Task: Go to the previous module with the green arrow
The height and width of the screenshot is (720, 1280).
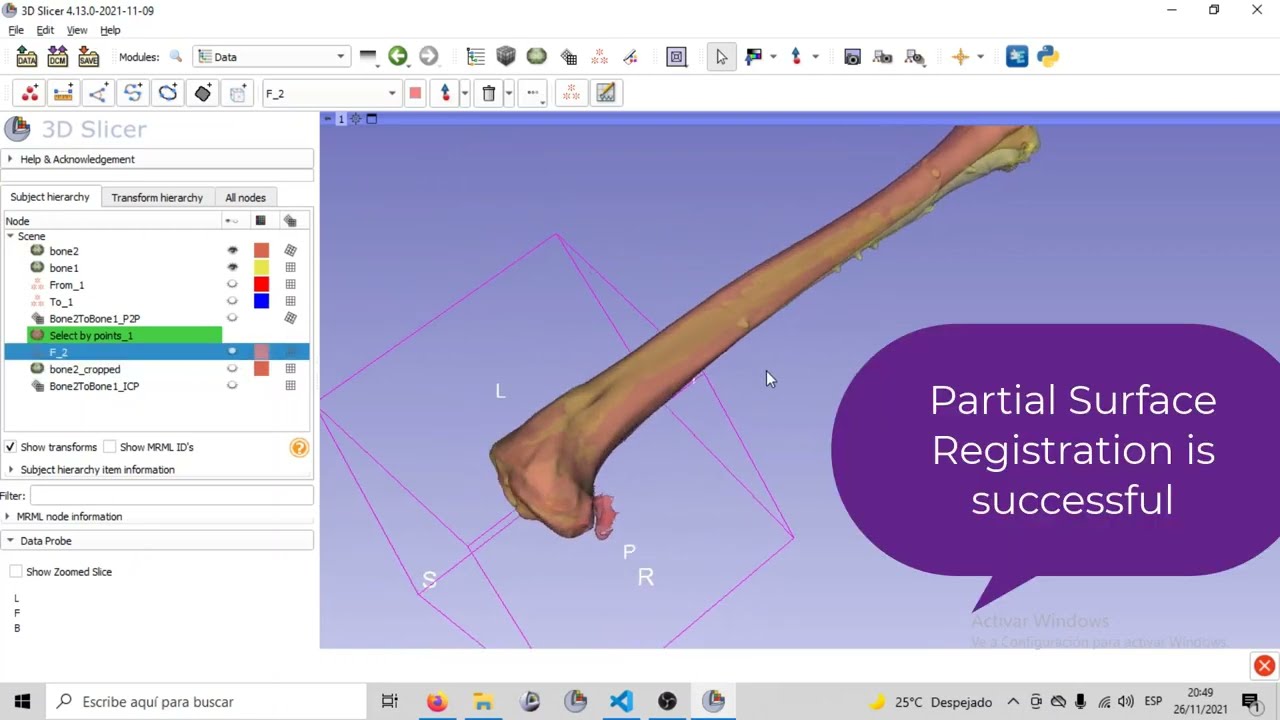Action: (398, 57)
